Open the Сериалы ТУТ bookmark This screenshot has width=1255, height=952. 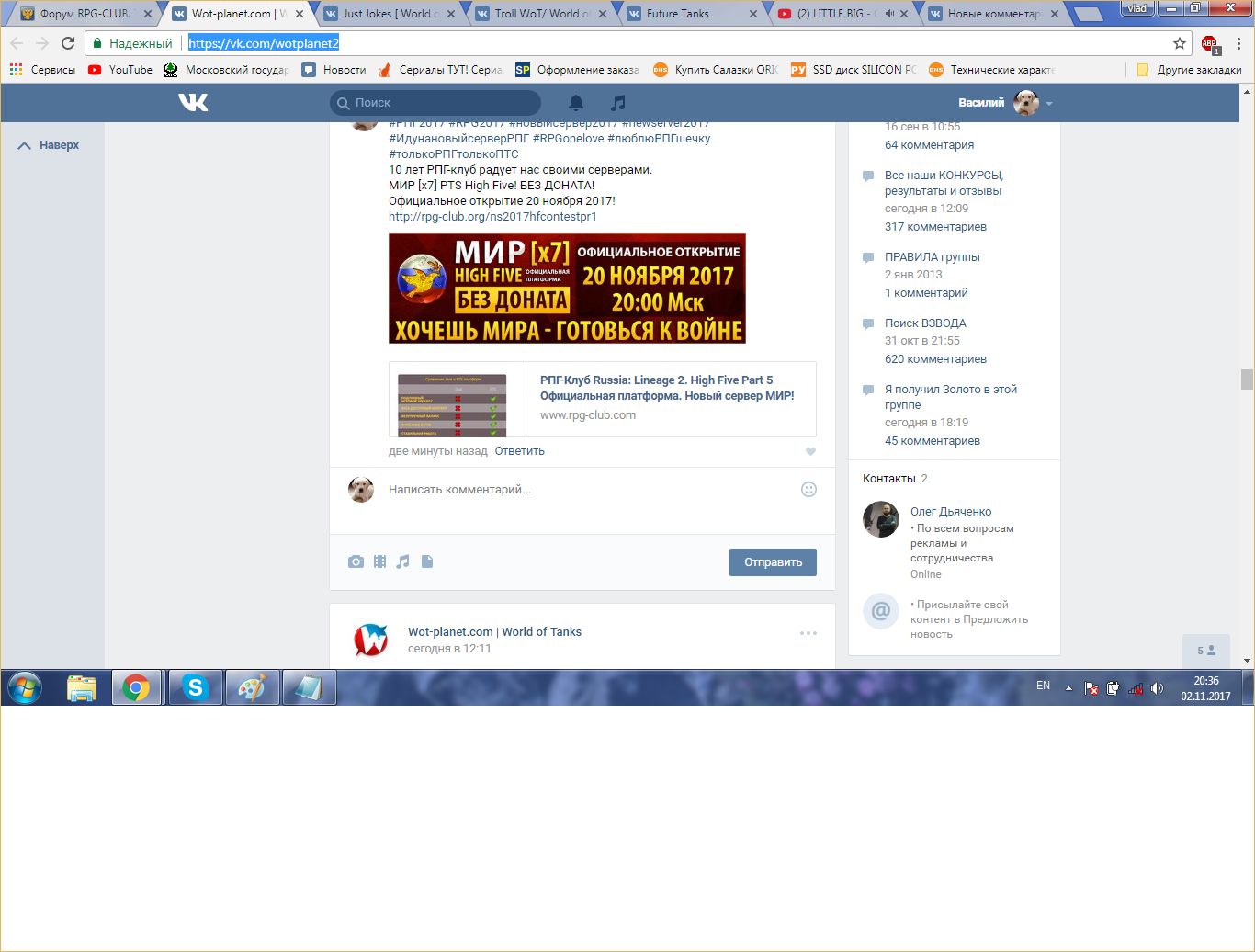point(440,70)
